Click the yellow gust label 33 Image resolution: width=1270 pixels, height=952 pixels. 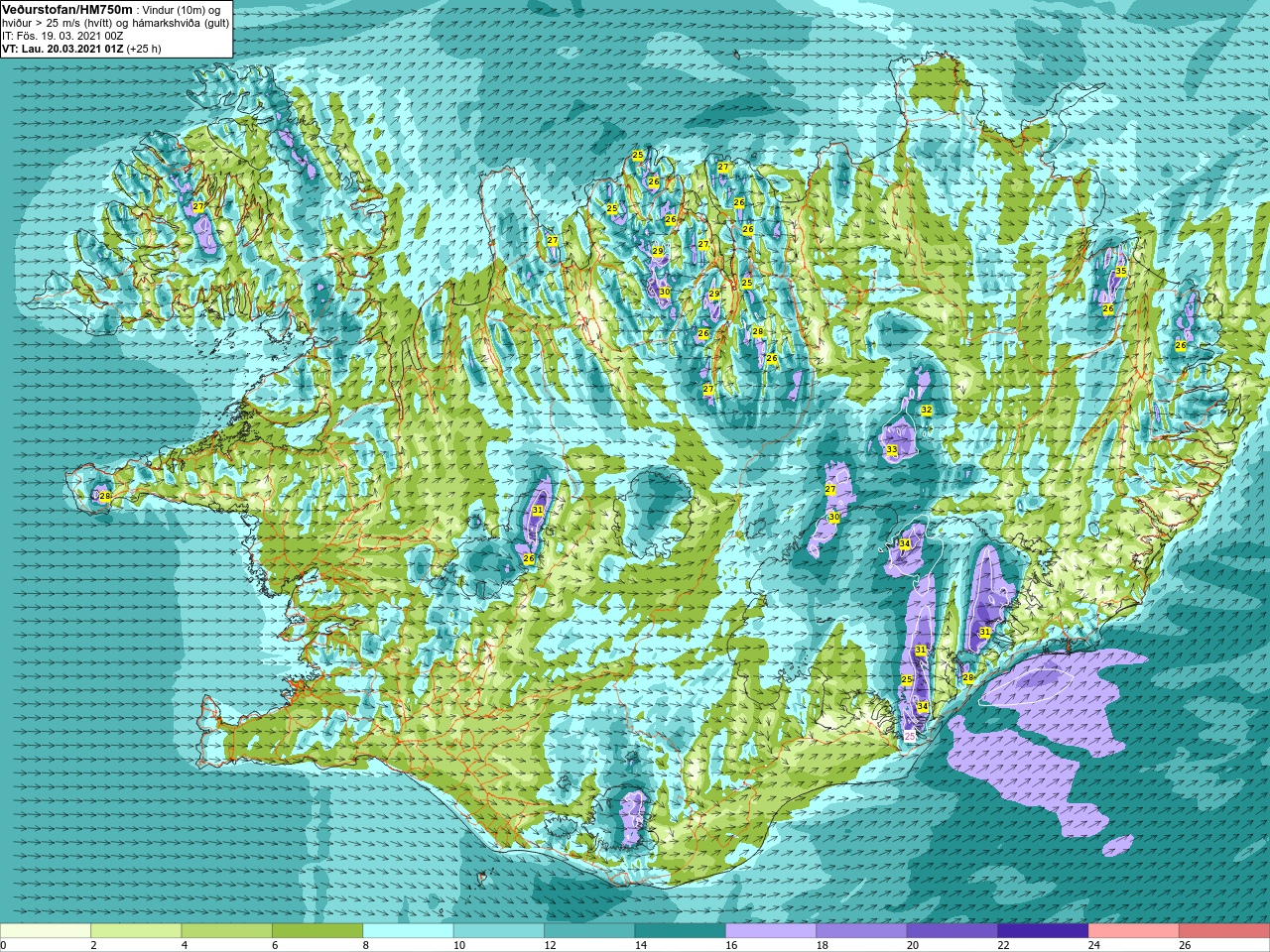coord(891,450)
